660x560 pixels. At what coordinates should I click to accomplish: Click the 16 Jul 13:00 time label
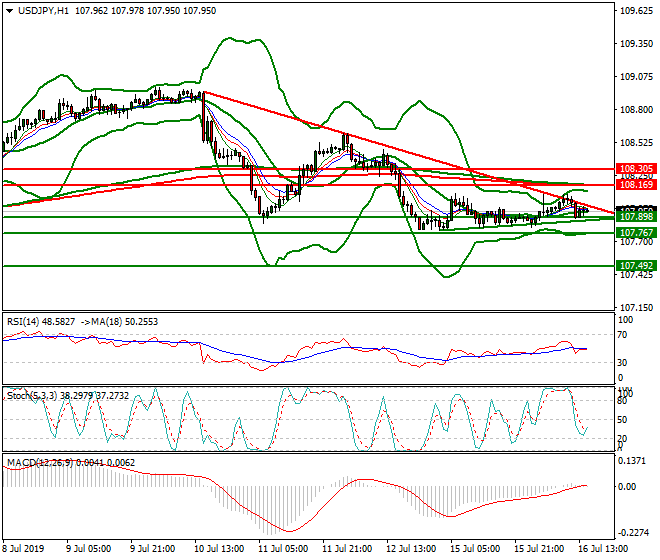[x=603, y=549]
